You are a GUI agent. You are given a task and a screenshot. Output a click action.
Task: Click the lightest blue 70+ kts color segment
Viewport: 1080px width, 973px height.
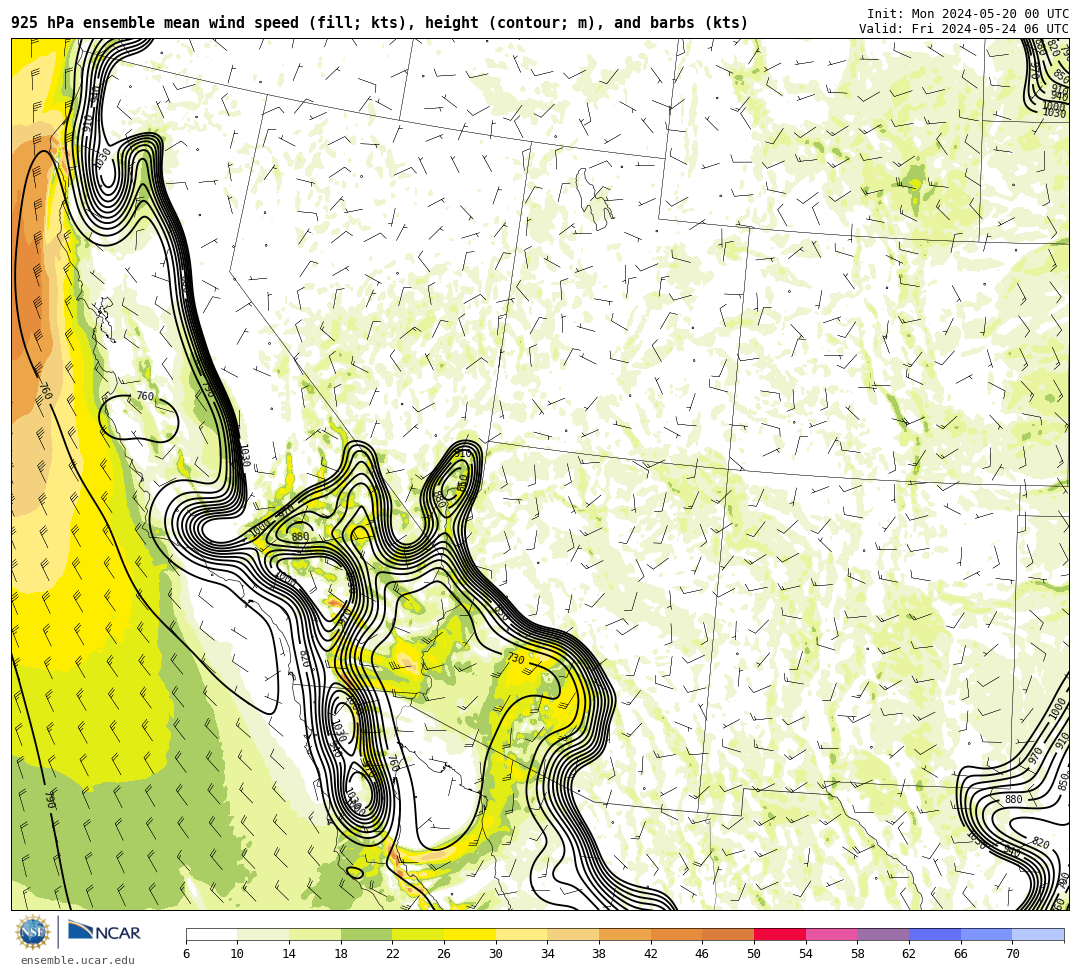pos(1038,934)
